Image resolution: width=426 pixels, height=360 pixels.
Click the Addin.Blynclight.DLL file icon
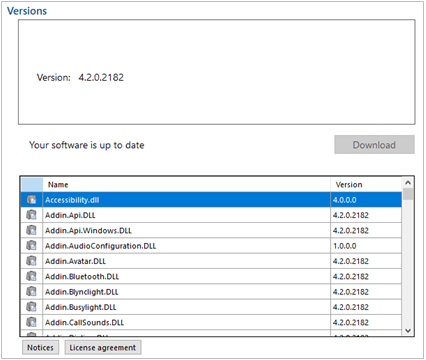tap(31, 291)
